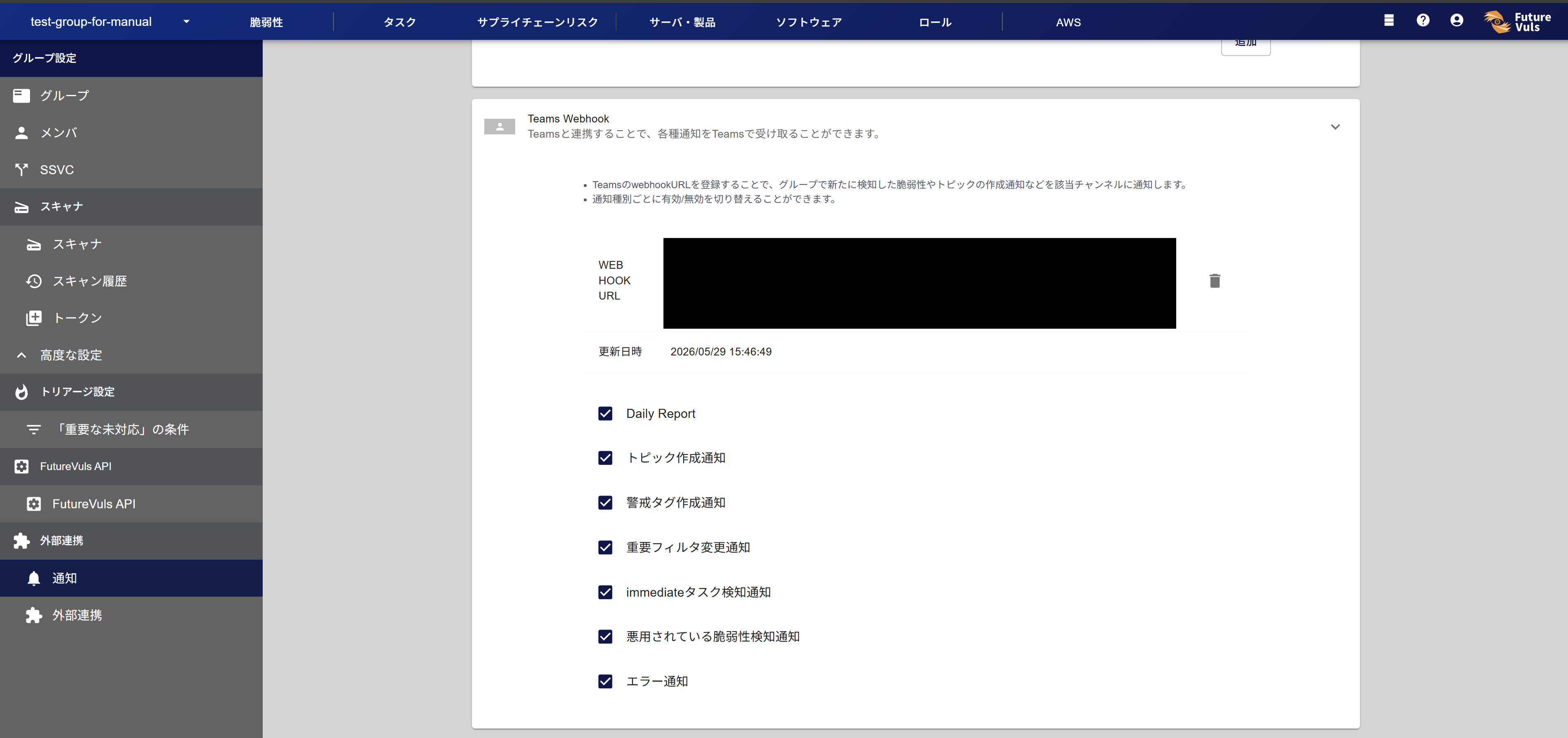Viewport: 1568px width, 738px height.
Task: Toggle the 警戒タグ作成通知 checkbox
Action: (605, 503)
